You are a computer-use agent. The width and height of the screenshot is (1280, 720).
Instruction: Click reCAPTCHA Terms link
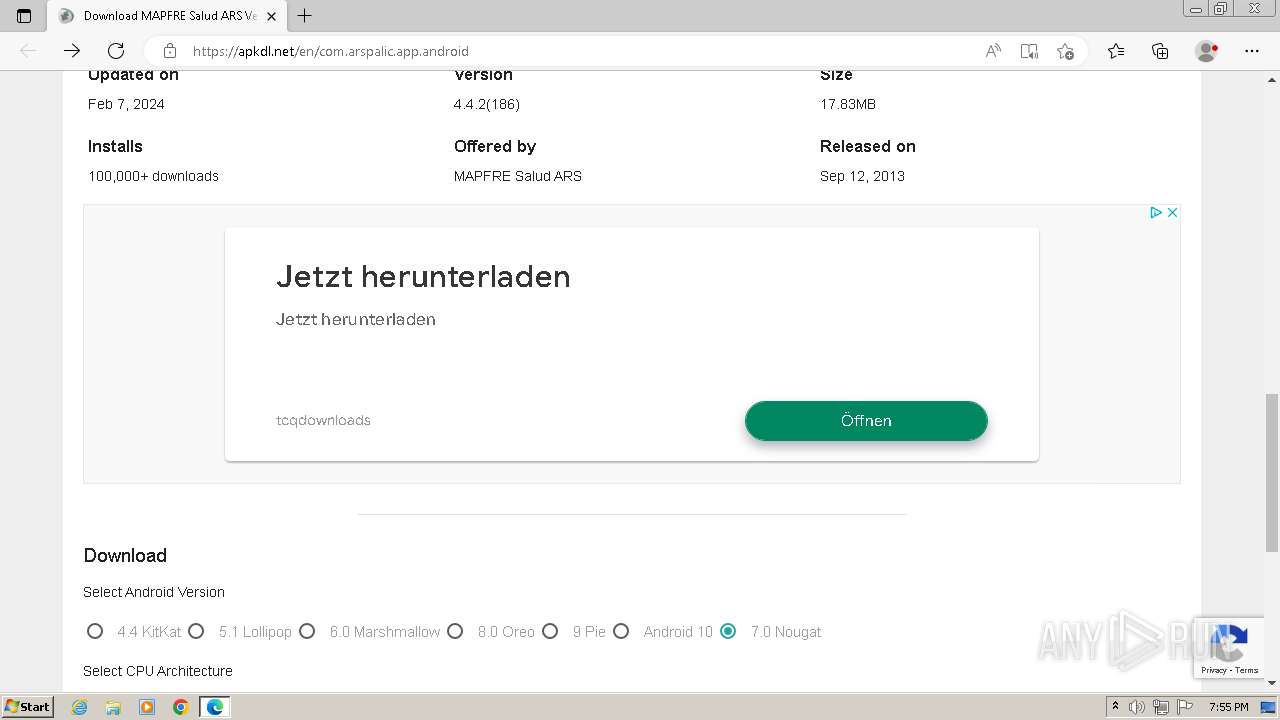1246,670
